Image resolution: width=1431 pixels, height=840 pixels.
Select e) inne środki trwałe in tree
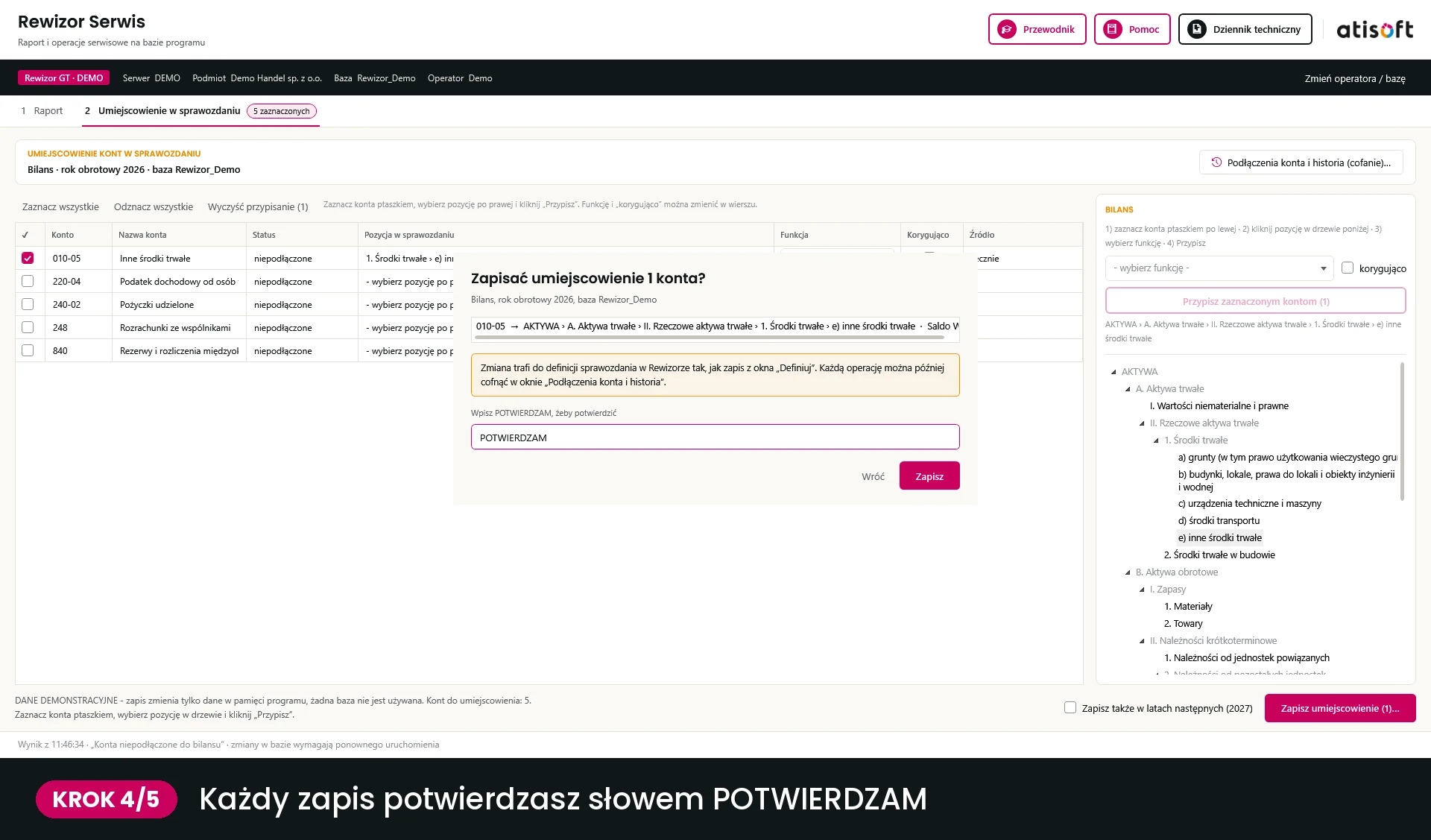click(1219, 538)
